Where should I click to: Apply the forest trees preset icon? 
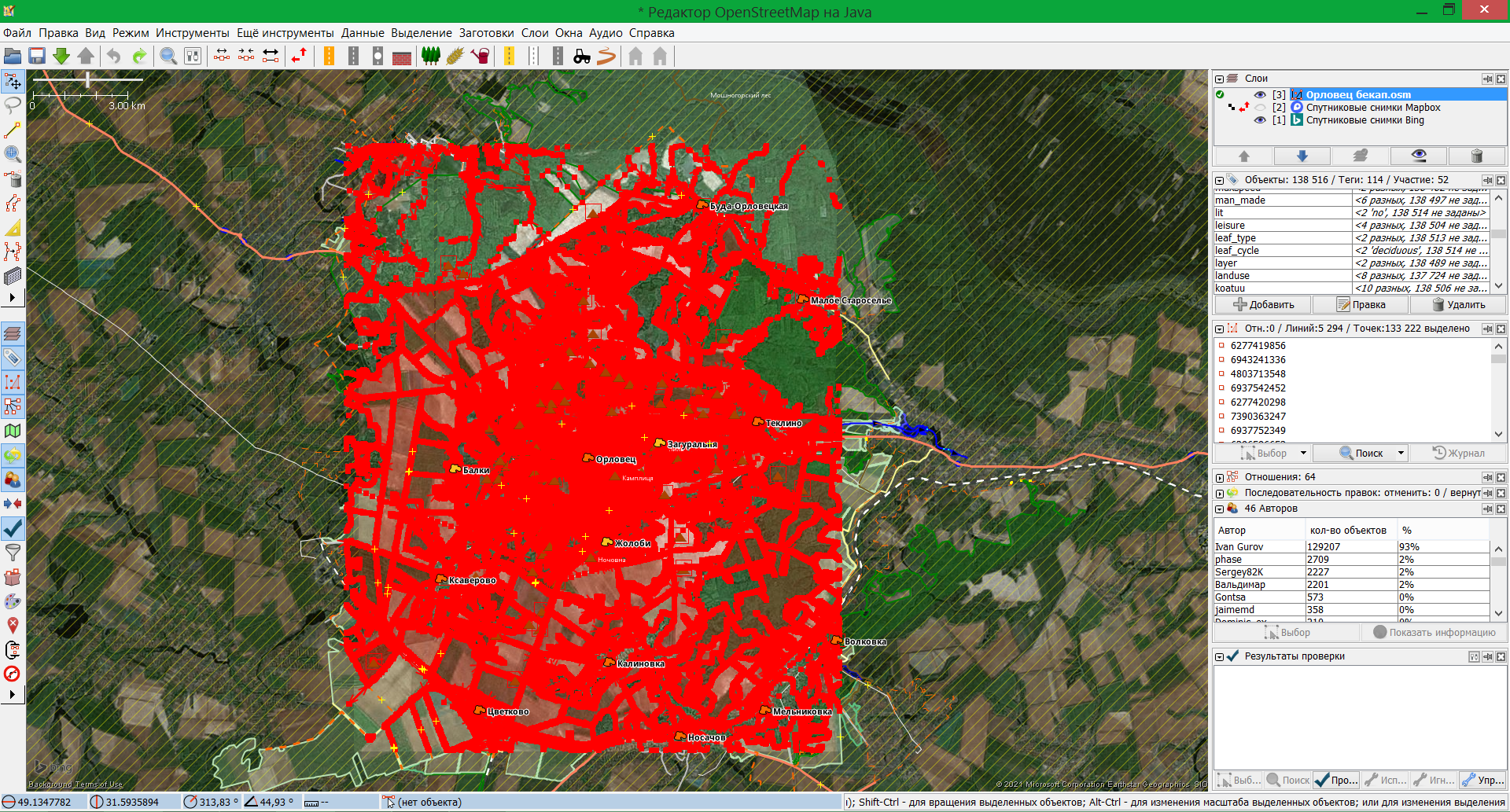click(431, 56)
